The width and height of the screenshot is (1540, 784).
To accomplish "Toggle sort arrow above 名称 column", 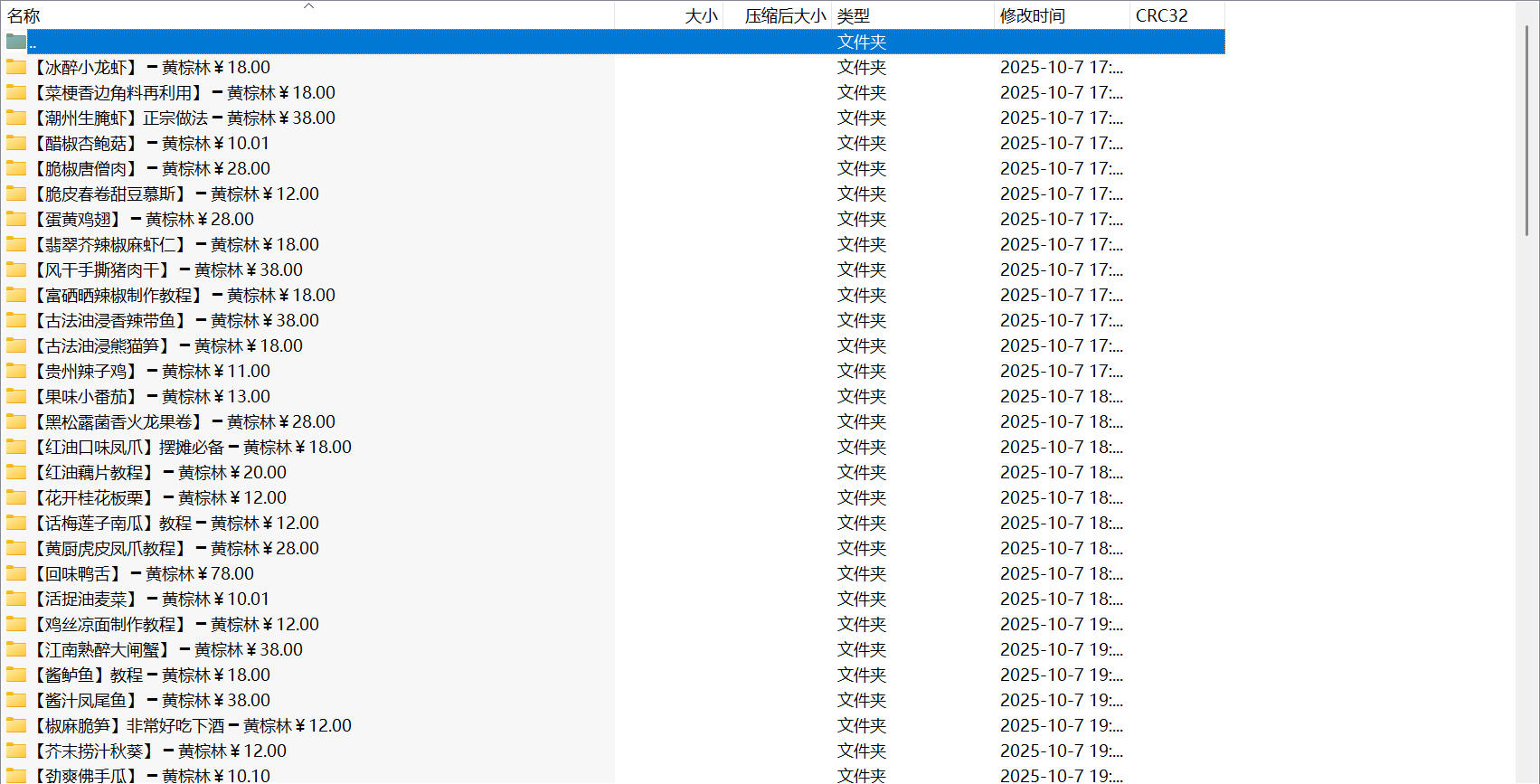I will 308,5.
